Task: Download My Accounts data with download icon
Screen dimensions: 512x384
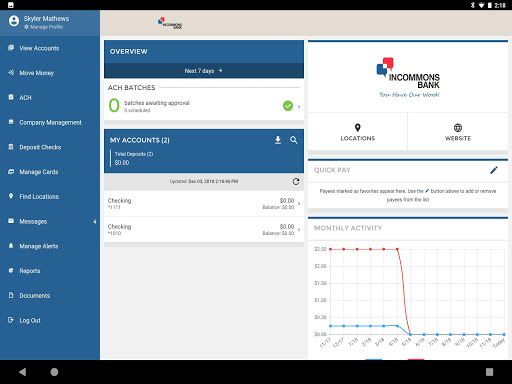Action: [278, 140]
